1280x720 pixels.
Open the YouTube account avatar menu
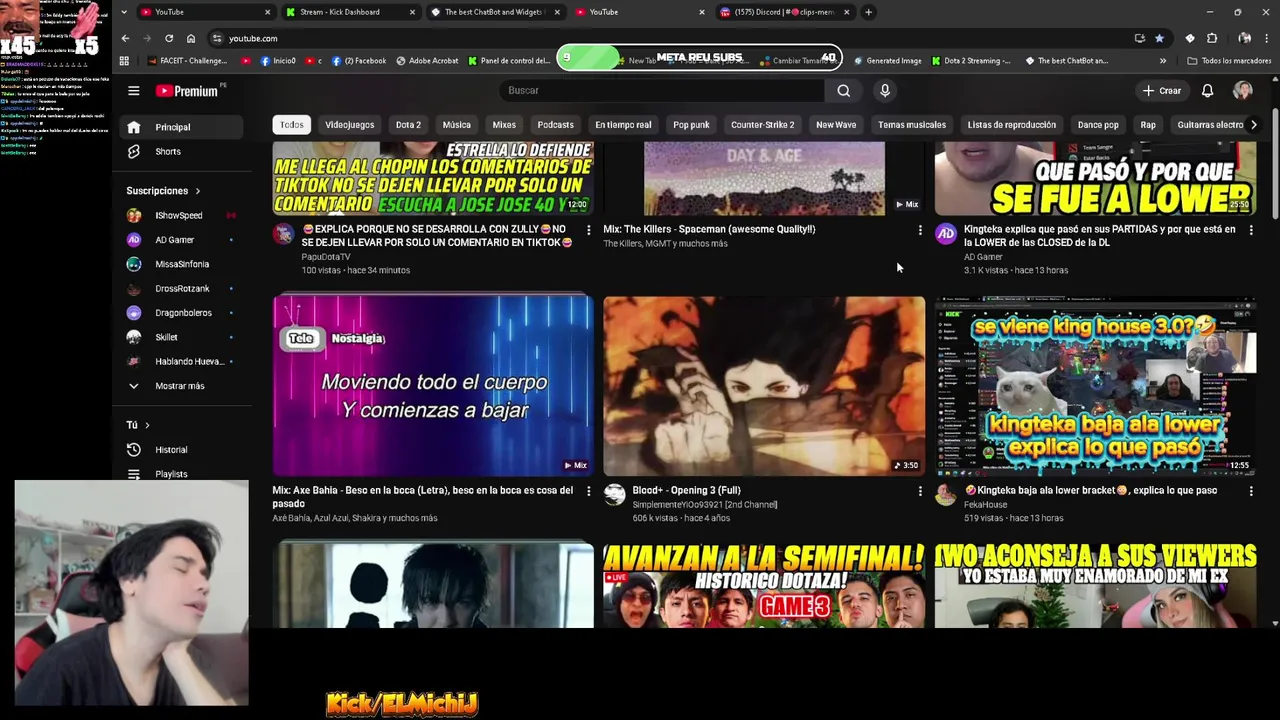click(x=1242, y=90)
